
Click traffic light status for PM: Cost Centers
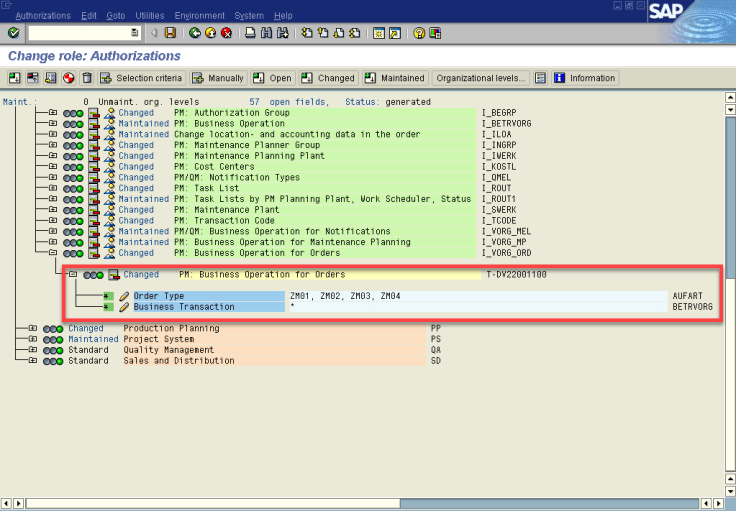[73, 167]
